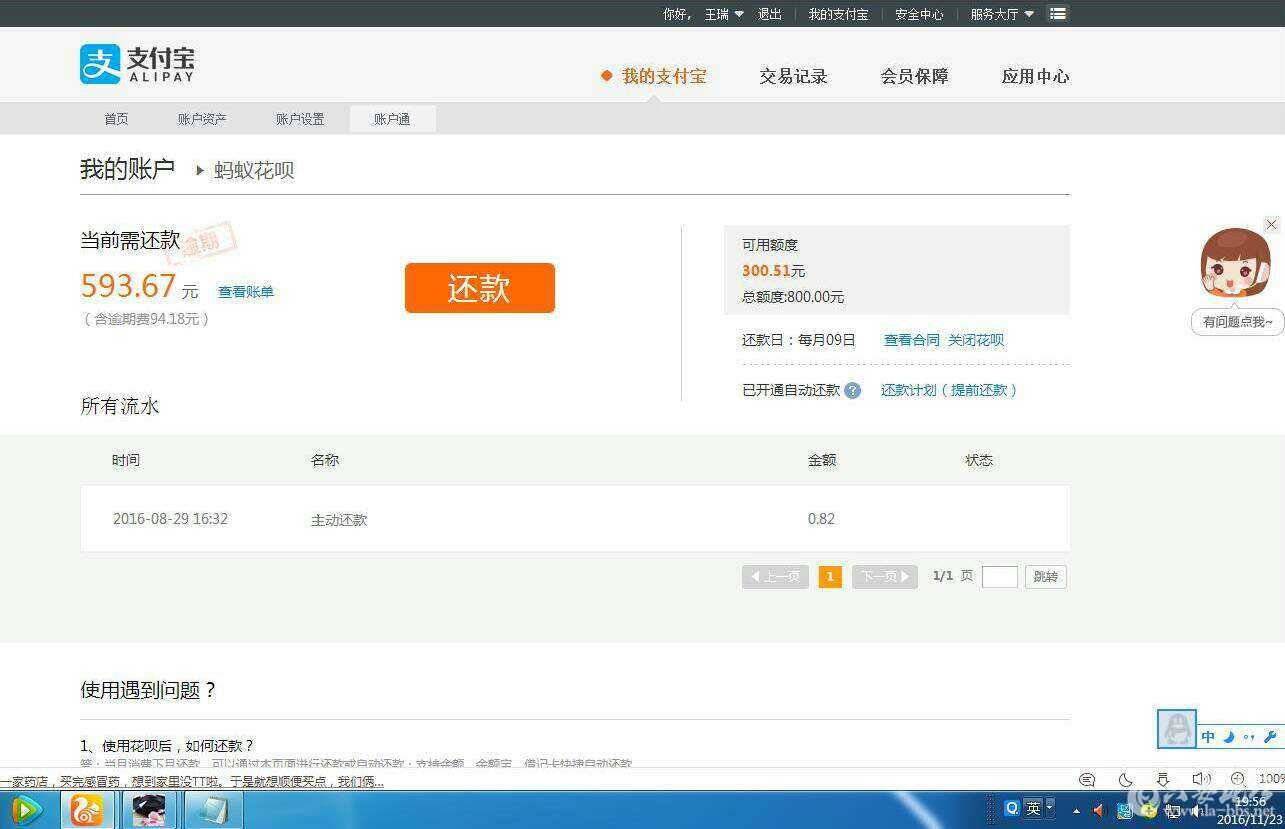Viewport: 1285px width, 829px height.
Task: Open UC Browser from the taskbar
Action: (87, 810)
